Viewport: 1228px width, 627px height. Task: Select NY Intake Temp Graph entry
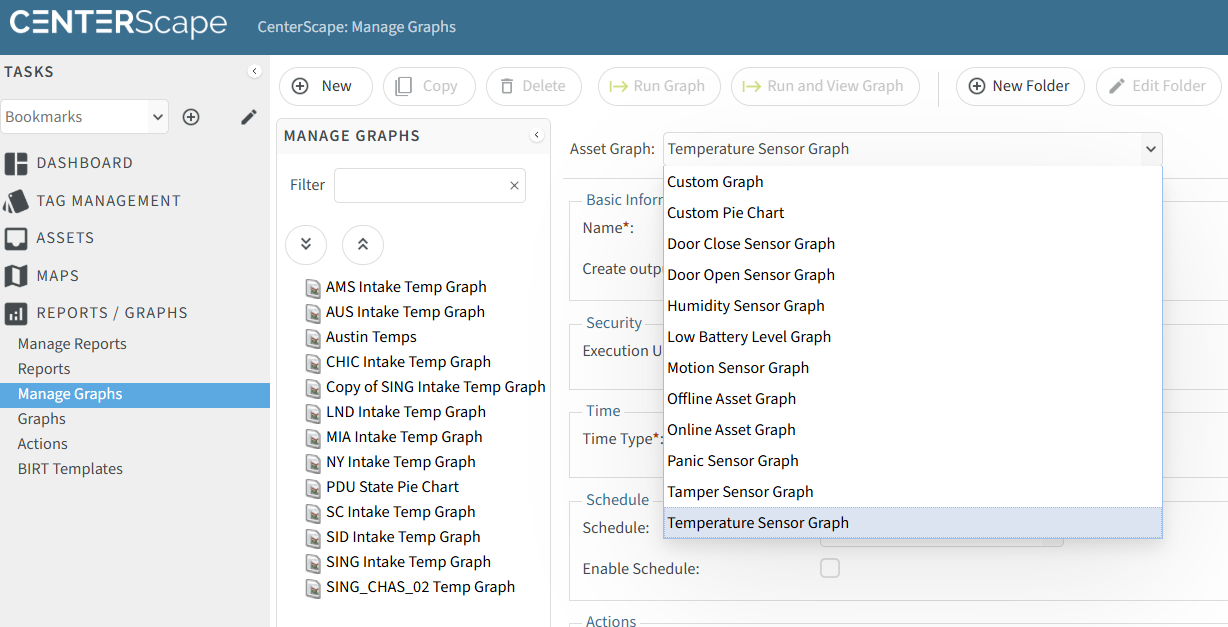click(400, 462)
